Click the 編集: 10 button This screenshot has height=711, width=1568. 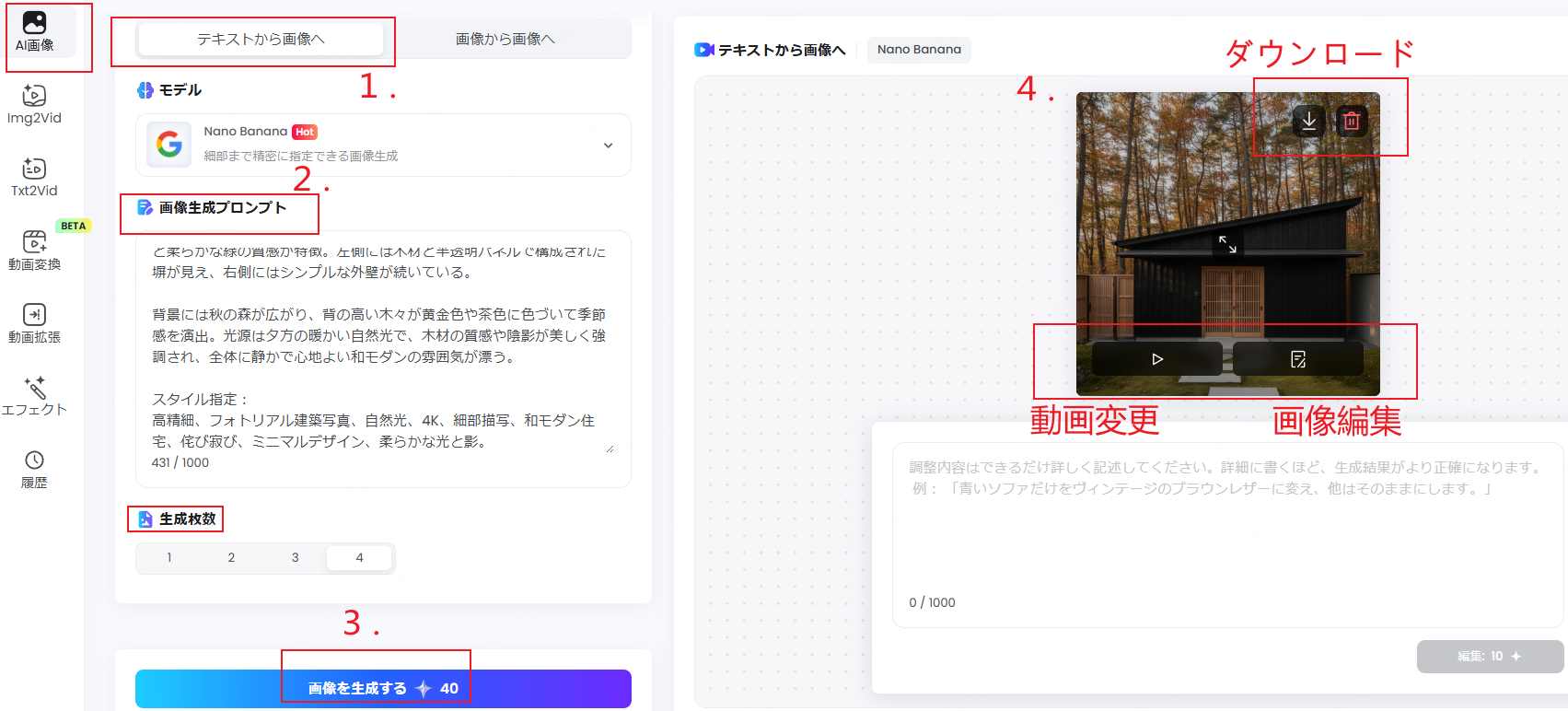point(1490,656)
